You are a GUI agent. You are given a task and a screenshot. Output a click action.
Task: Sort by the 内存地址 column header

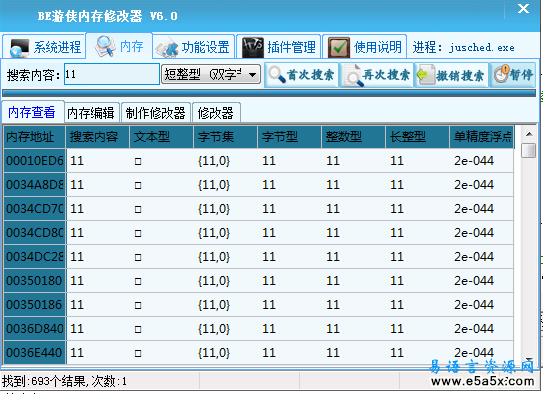[x=34, y=137]
